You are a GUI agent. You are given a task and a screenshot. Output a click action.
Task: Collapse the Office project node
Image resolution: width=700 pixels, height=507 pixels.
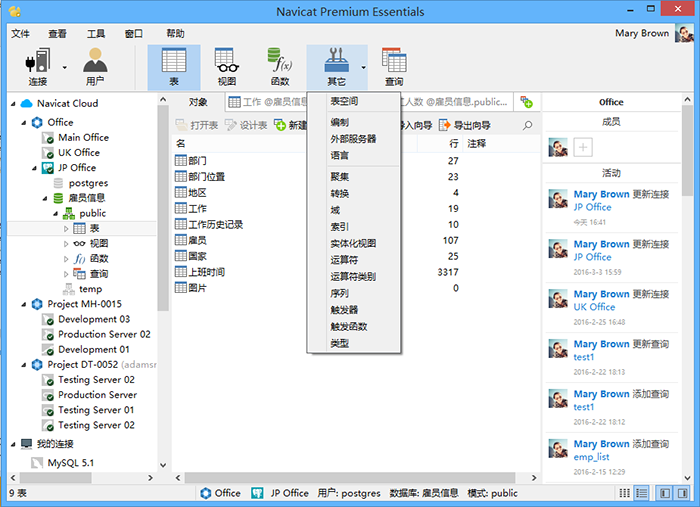tap(24, 123)
